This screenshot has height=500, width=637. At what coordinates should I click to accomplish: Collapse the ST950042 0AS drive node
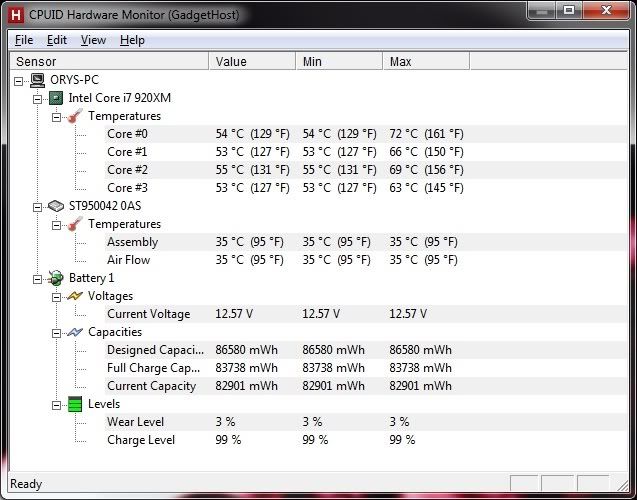click(x=37, y=207)
